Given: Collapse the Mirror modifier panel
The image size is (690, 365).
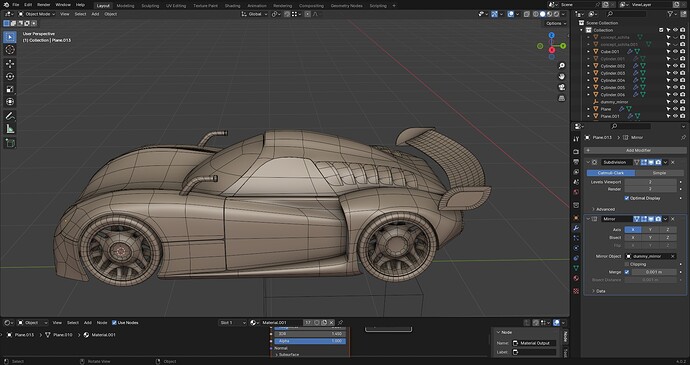Looking at the screenshot, I should point(588,219).
